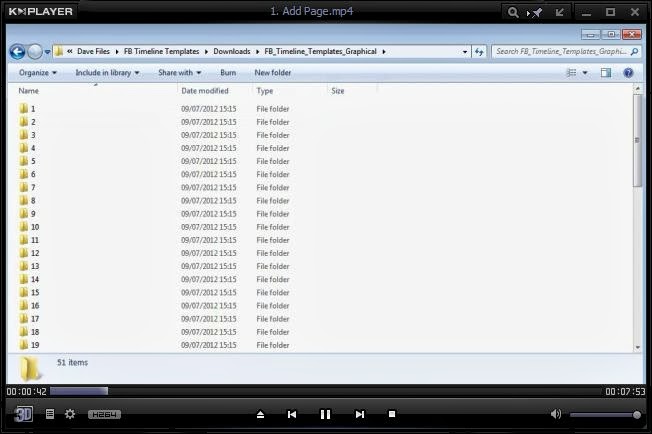
Task: Toggle the pin always-on-top icon
Action: click(x=535, y=12)
